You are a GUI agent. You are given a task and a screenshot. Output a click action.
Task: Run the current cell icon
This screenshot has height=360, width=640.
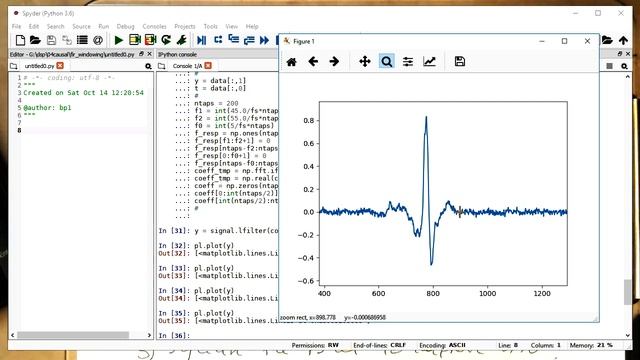134,40
